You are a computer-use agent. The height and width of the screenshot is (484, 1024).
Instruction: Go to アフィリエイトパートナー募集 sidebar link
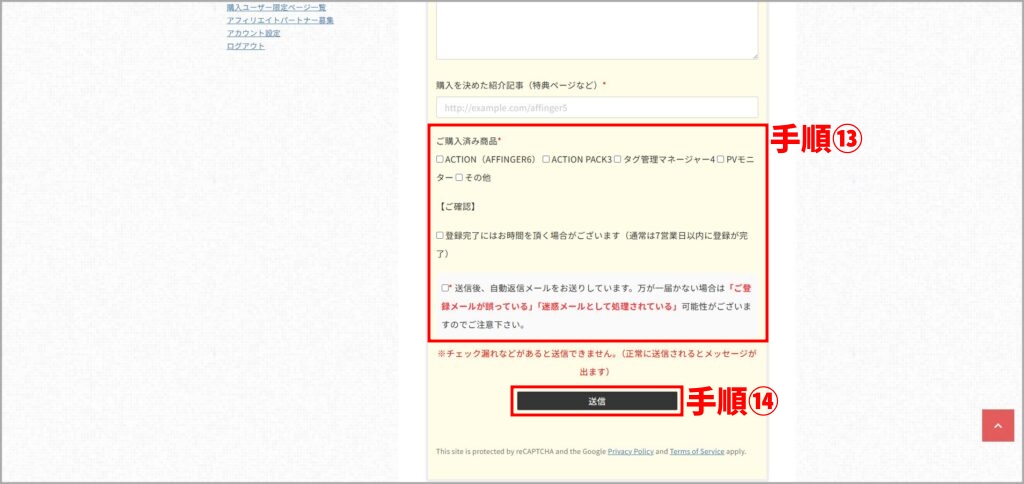coord(280,20)
